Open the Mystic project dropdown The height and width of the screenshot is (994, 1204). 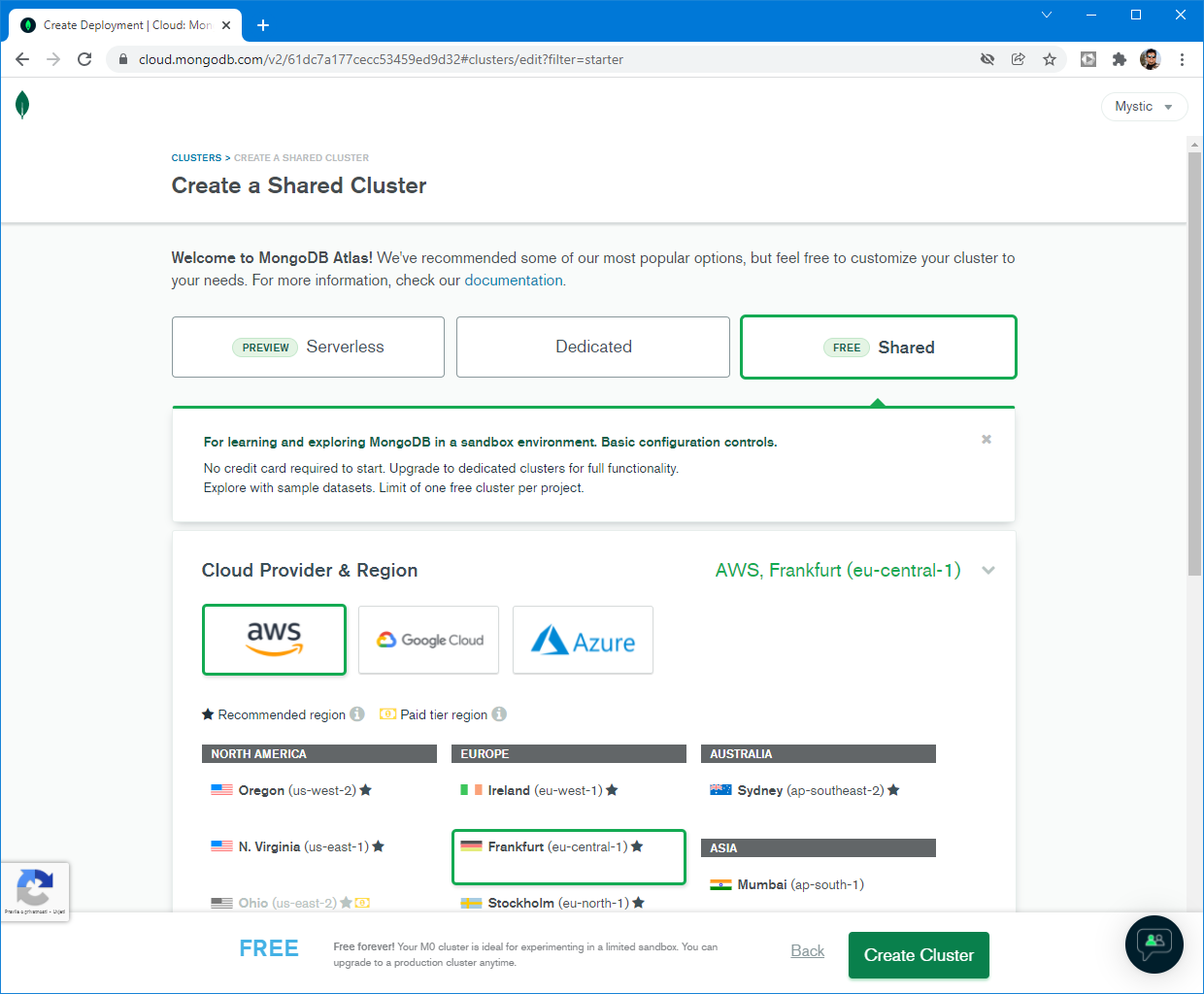click(x=1144, y=107)
